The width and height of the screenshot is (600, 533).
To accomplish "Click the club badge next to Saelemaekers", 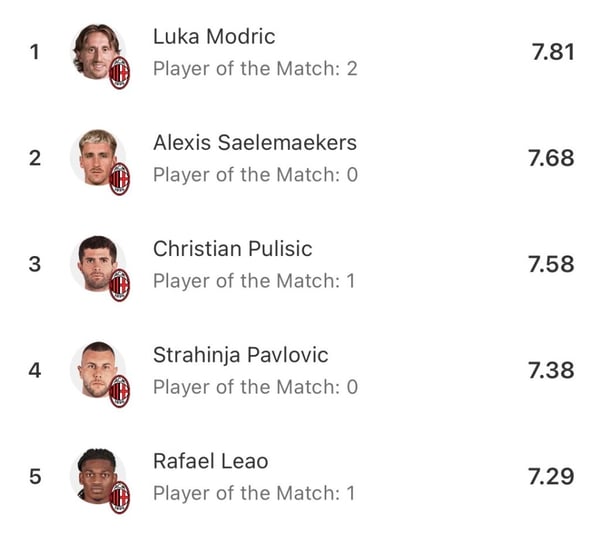I will pyautogui.click(x=120, y=178).
